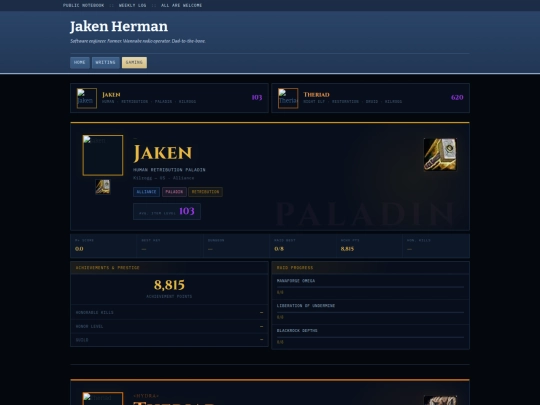540x405 pixels.
Task: Open the Jaken character summary card
Action: 169,98
